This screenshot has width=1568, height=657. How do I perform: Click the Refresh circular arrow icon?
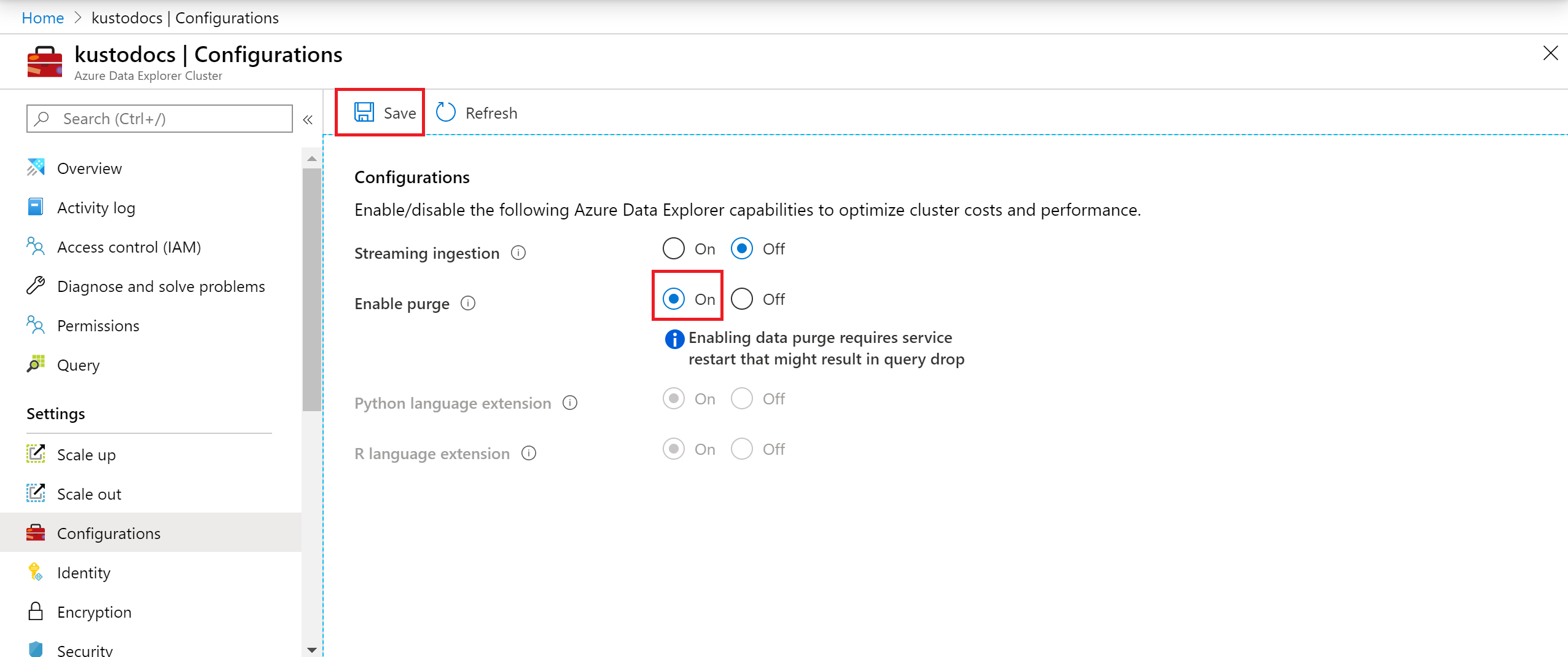point(445,112)
